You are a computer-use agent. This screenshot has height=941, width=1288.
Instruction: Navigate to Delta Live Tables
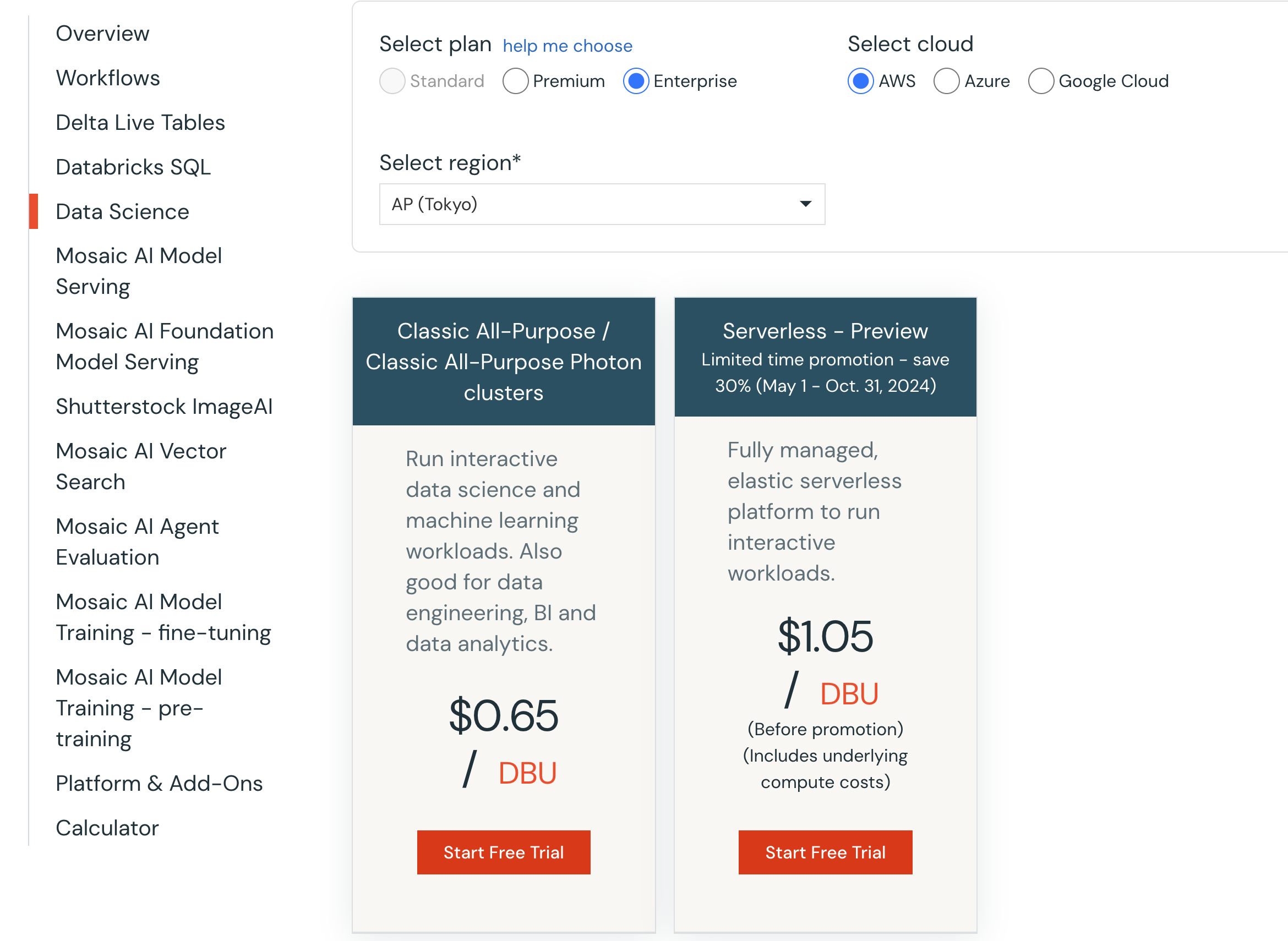tap(140, 123)
